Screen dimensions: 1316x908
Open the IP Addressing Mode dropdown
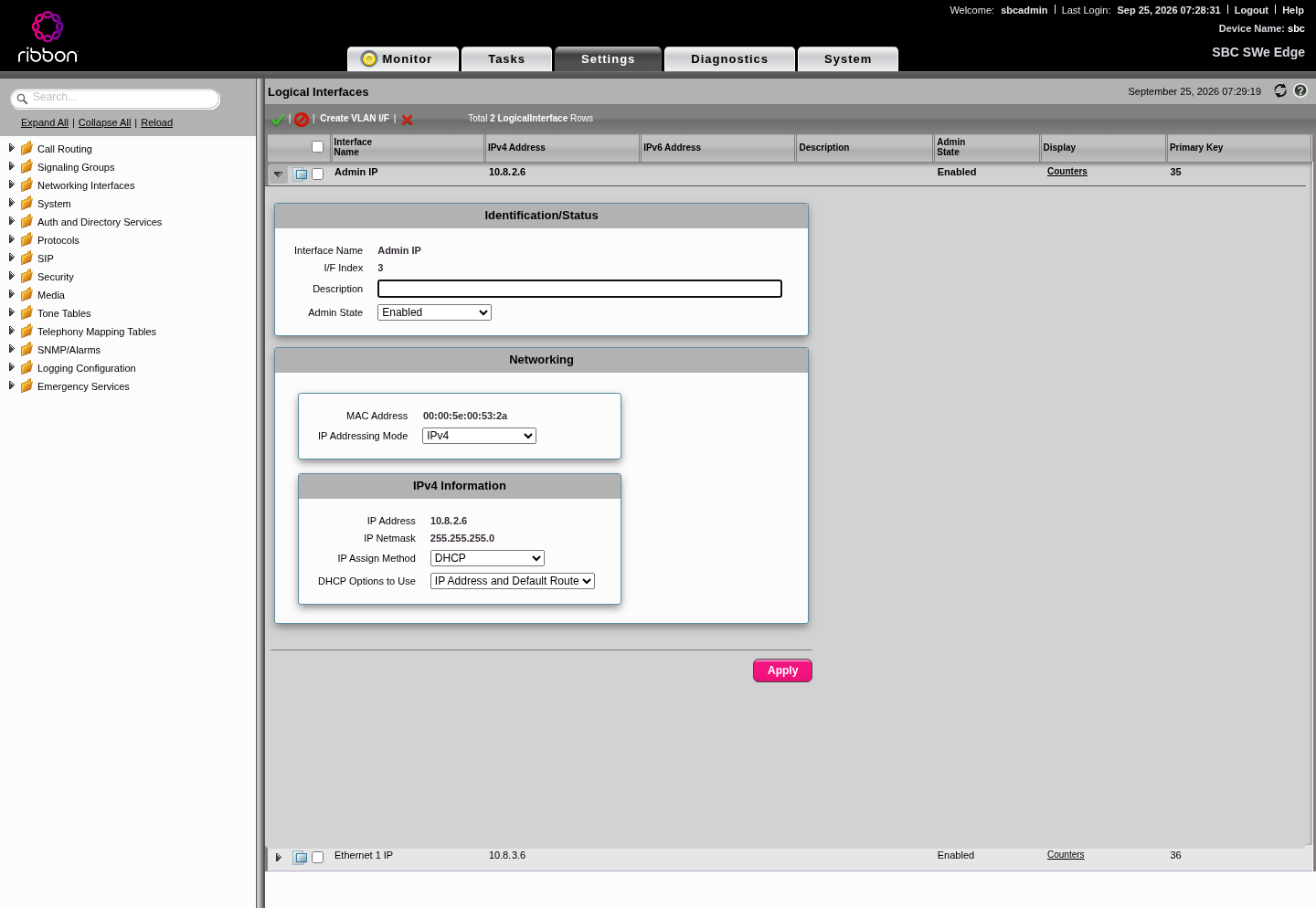[479, 436]
